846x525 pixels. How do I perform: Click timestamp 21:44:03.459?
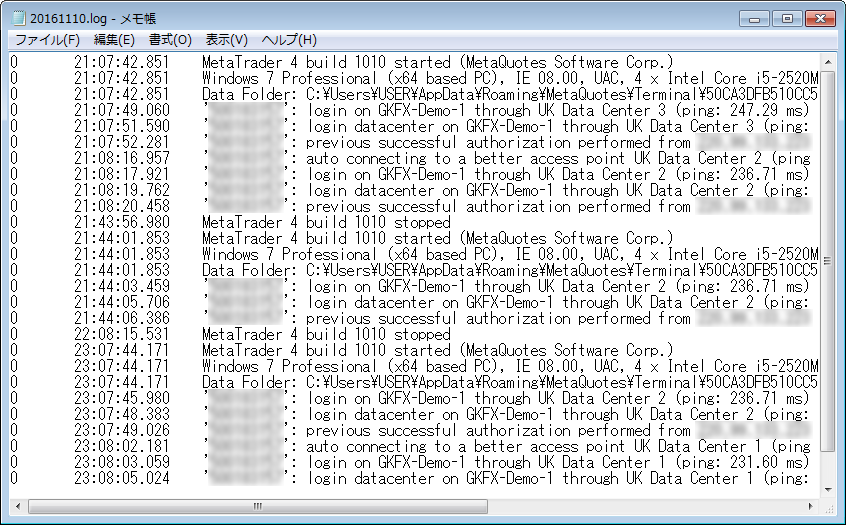[122, 286]
